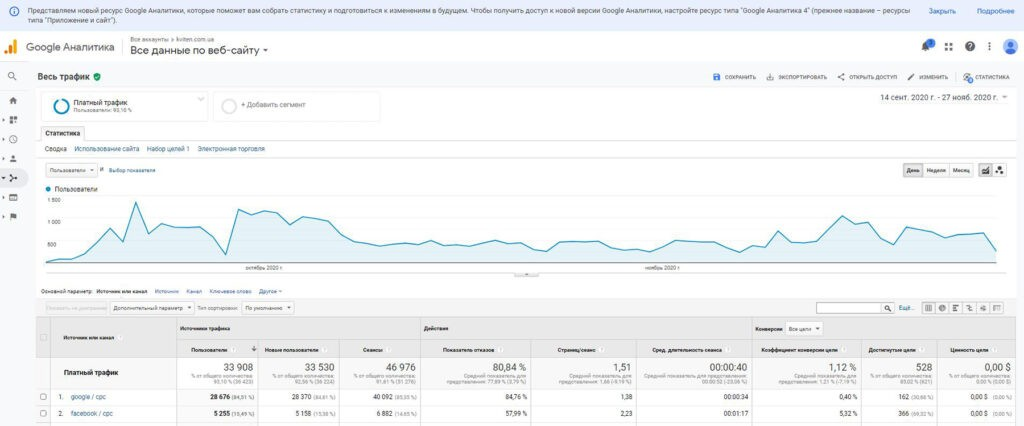This screenshot has height=426, width=1024.
Task: Collapse the chart via bottom handle
Action: point(526,275)
